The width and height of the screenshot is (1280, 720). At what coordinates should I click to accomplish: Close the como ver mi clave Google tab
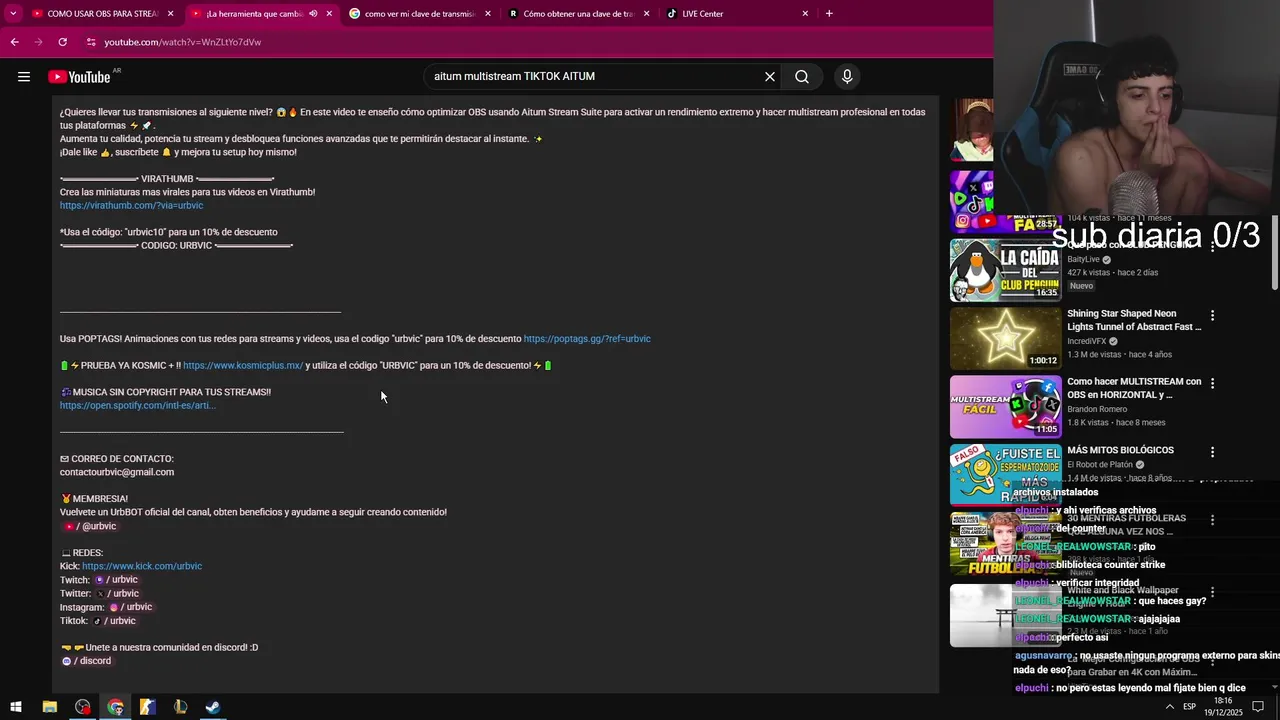click(x=488, y=14)
